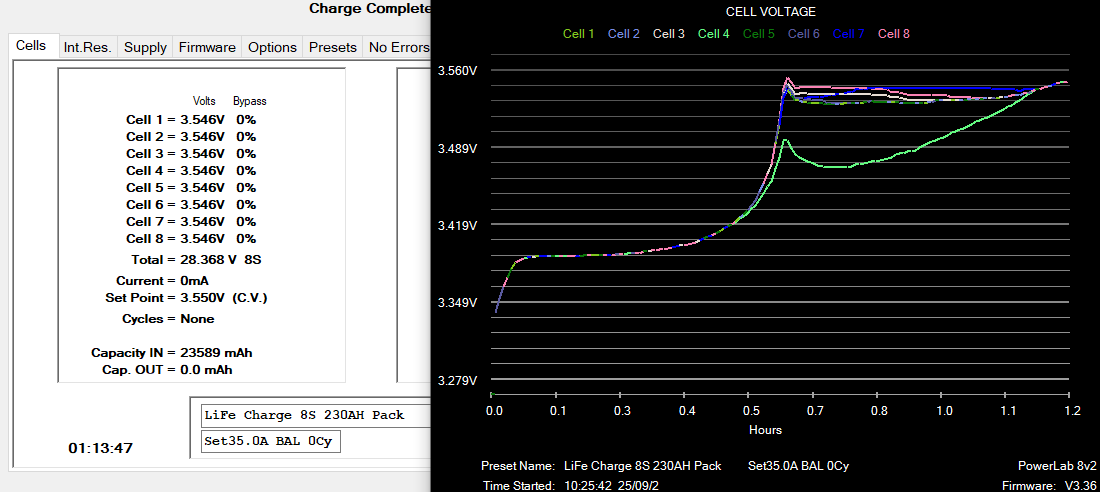Click Cell 4 legend label on graph

pos(713,34)
